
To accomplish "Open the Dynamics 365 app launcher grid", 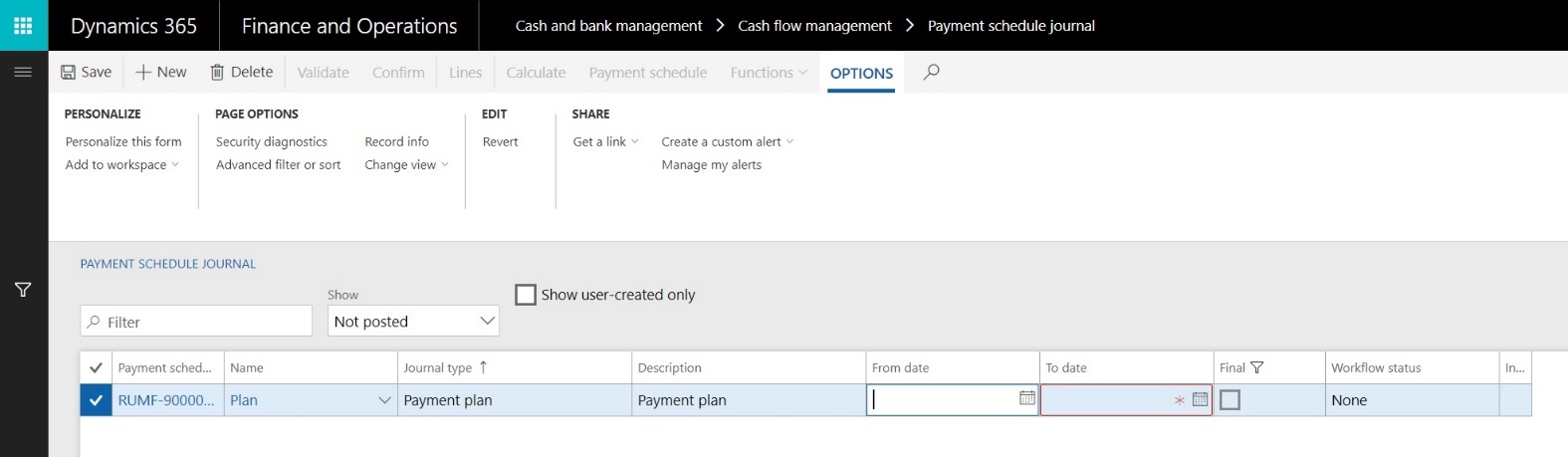I will pyautogui.click(x=23, y=26).
